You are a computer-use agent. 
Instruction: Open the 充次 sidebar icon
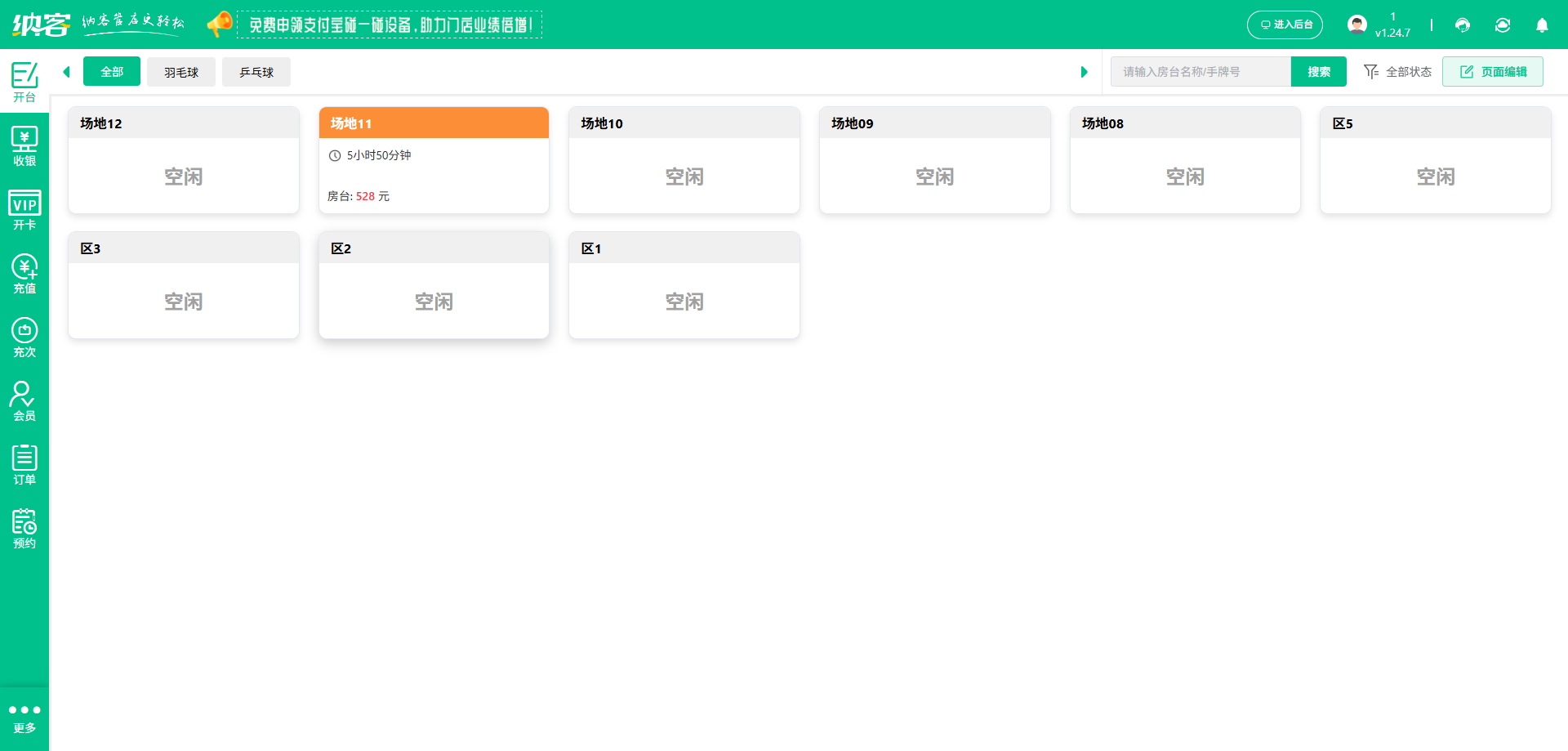point(24,337)
